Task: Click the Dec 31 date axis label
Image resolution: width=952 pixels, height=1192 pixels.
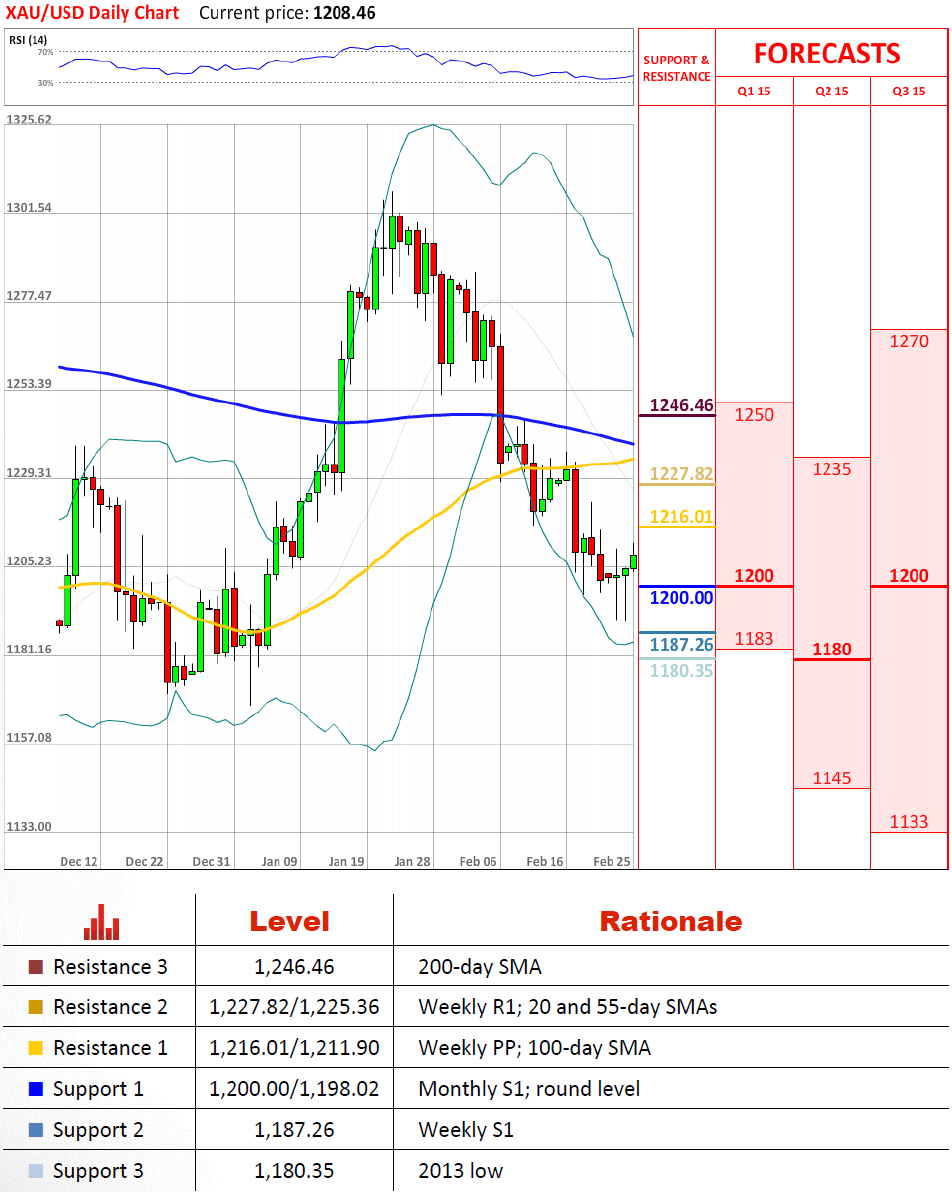Action: 211,862
